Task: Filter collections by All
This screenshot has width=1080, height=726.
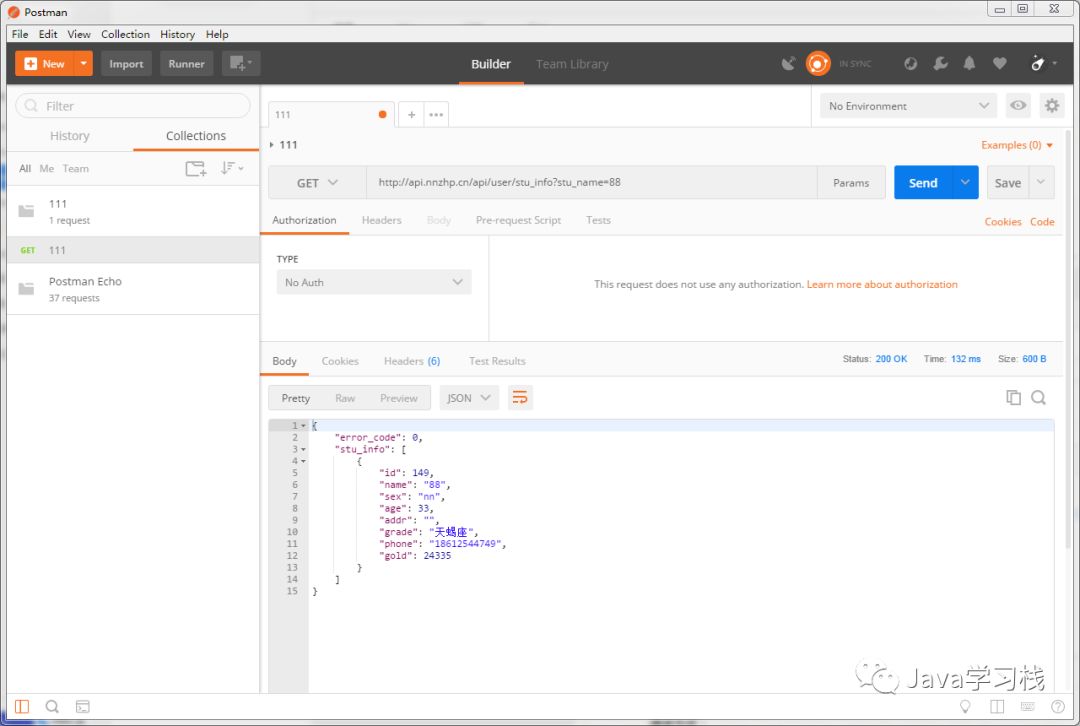Action: click(25, 169)
